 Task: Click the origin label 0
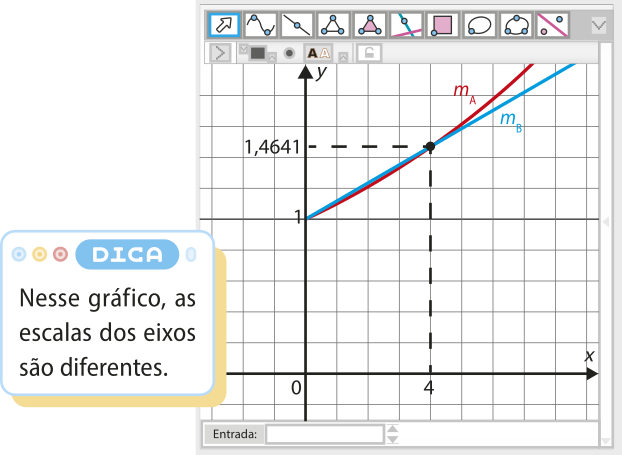click(296, 388)
